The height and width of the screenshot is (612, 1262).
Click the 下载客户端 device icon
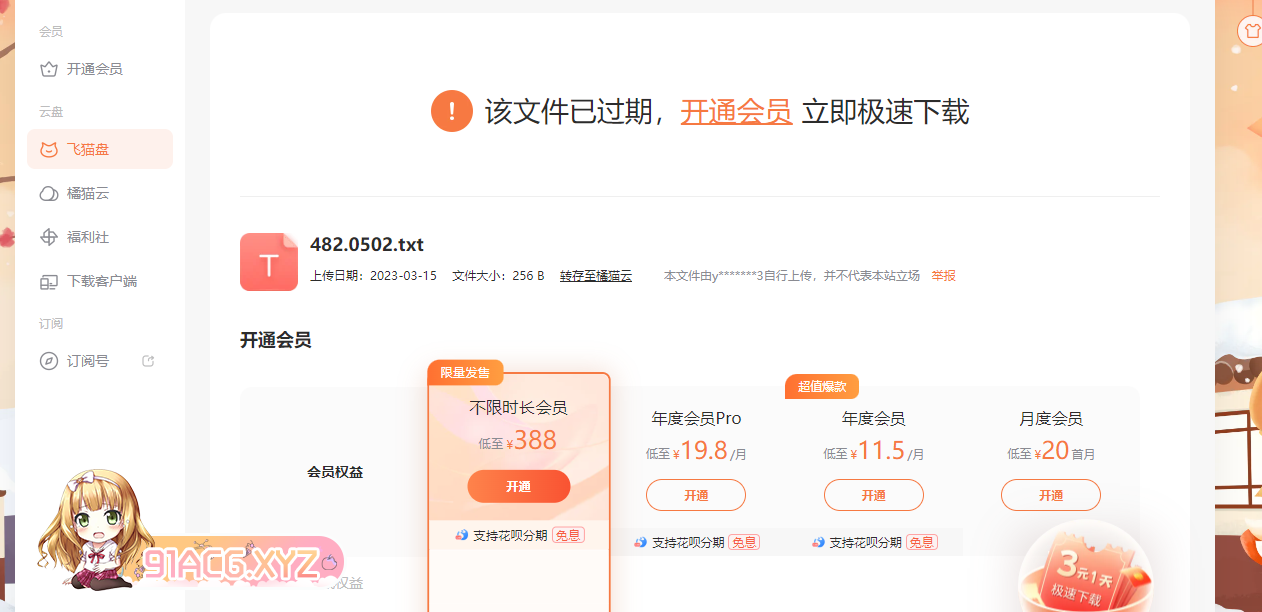(48, 281)
